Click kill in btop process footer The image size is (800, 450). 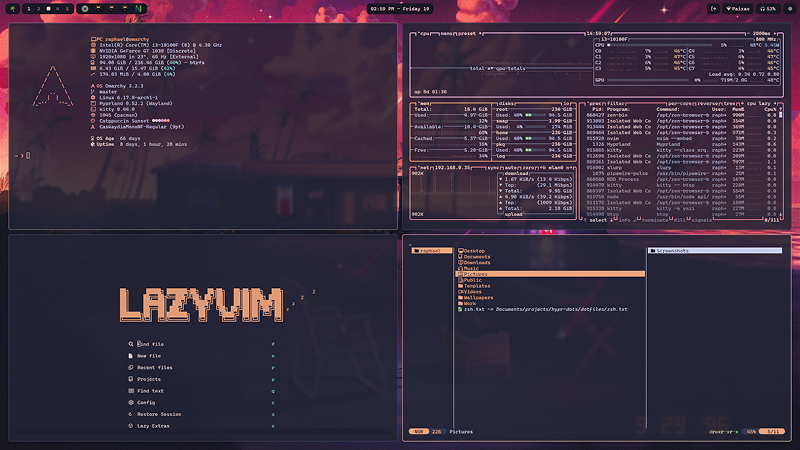point(680,220)
